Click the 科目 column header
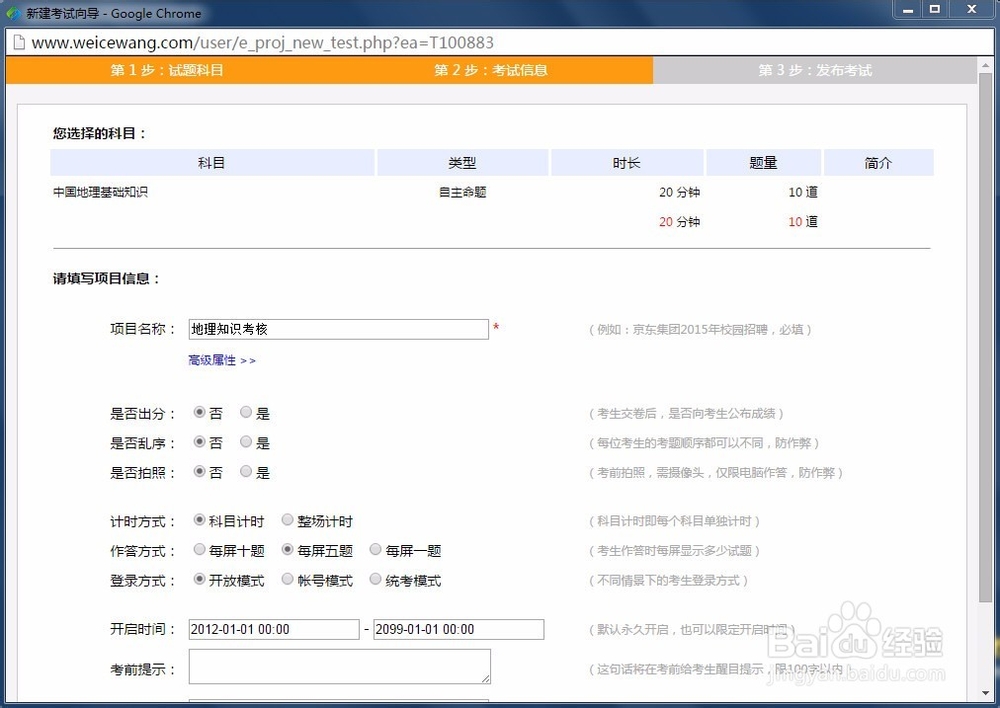Viewport: 1000px width, 708px height. coord(212,162)
